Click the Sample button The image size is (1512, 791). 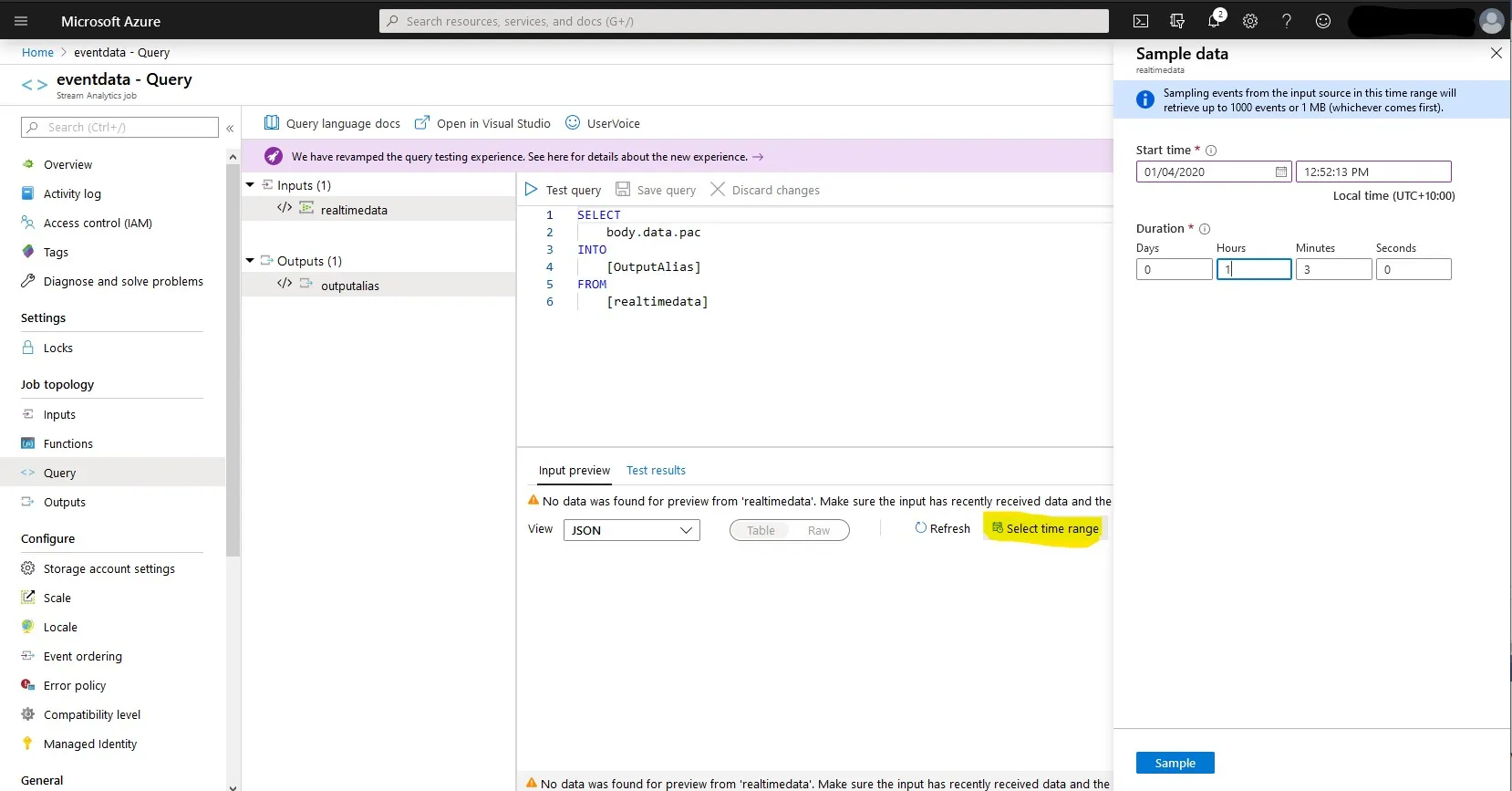tap(1175, 763)
